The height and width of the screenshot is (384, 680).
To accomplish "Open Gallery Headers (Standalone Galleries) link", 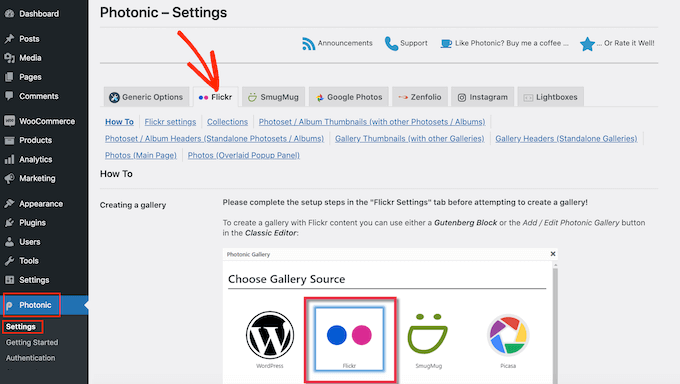I will pos(566,138).
